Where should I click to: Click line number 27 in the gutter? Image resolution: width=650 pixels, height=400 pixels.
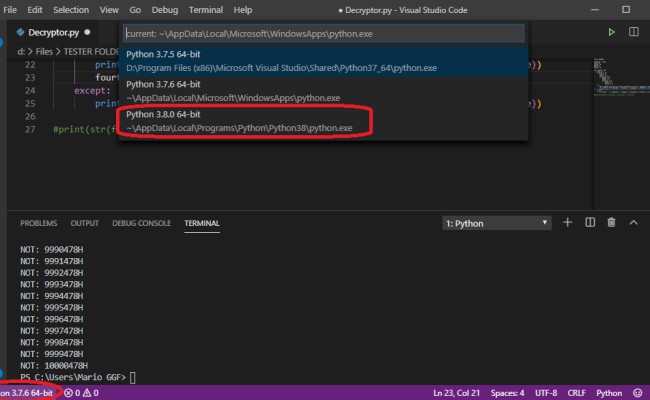30,129
